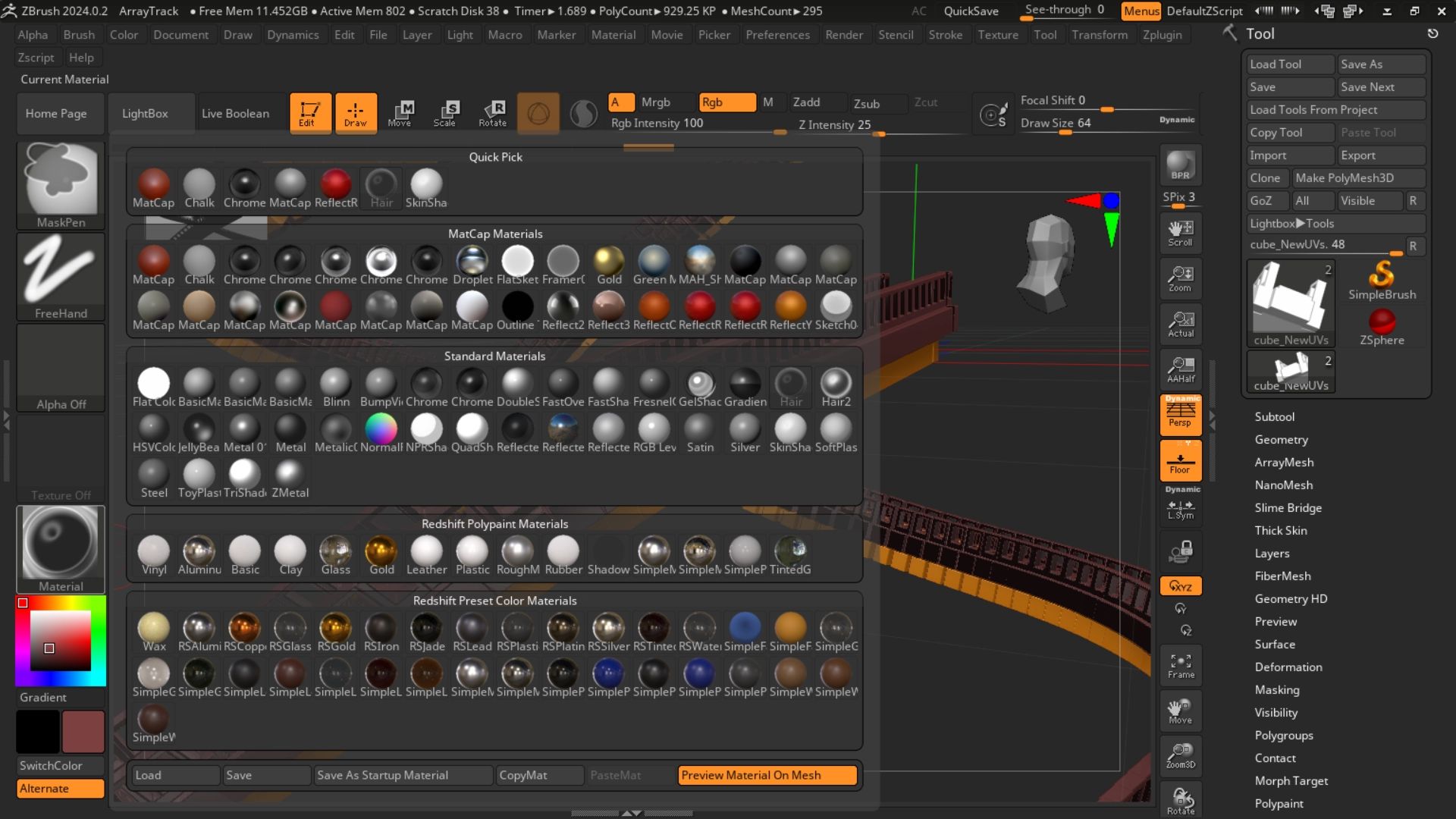This screenshot has height=819, width=1456.
Task: Open the Zplugin menu
Action: tap(1161, 35)
